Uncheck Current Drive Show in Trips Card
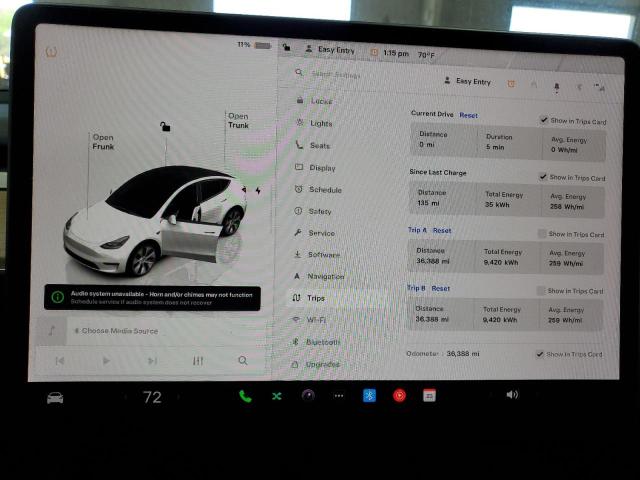Screen dimensions: 640x480 (x=544, y=120)
